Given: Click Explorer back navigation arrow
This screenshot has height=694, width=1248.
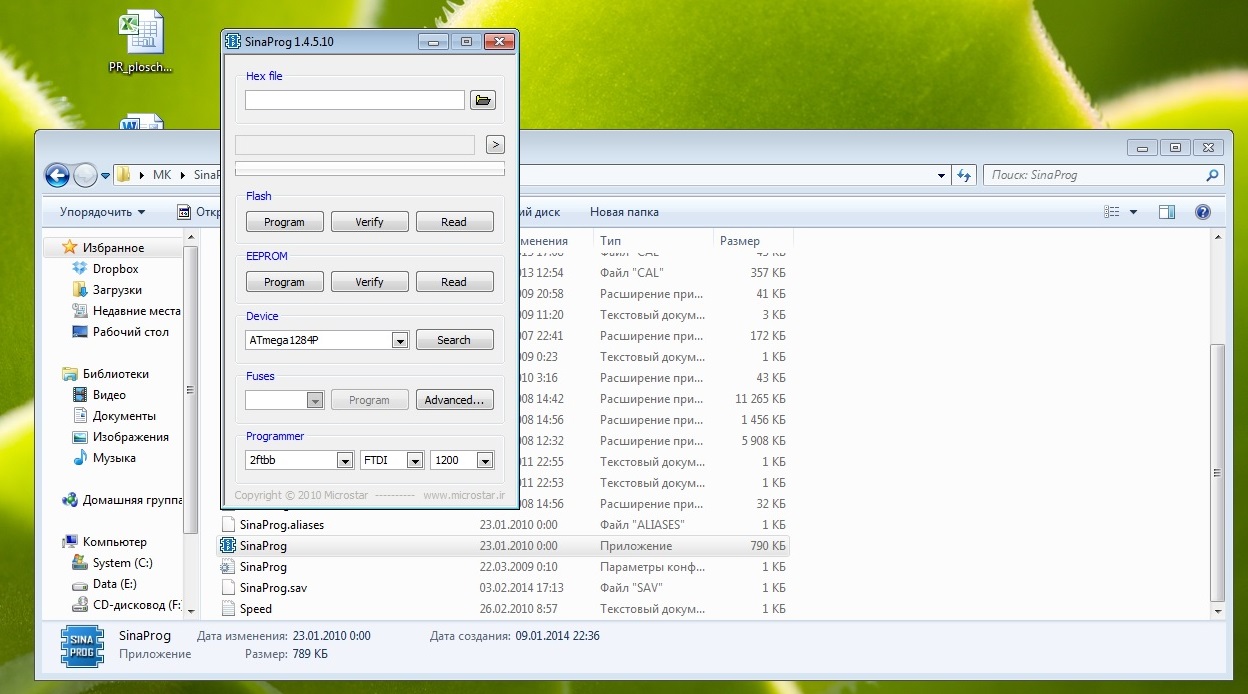Looking at the screenshot, I should (58, 175).
